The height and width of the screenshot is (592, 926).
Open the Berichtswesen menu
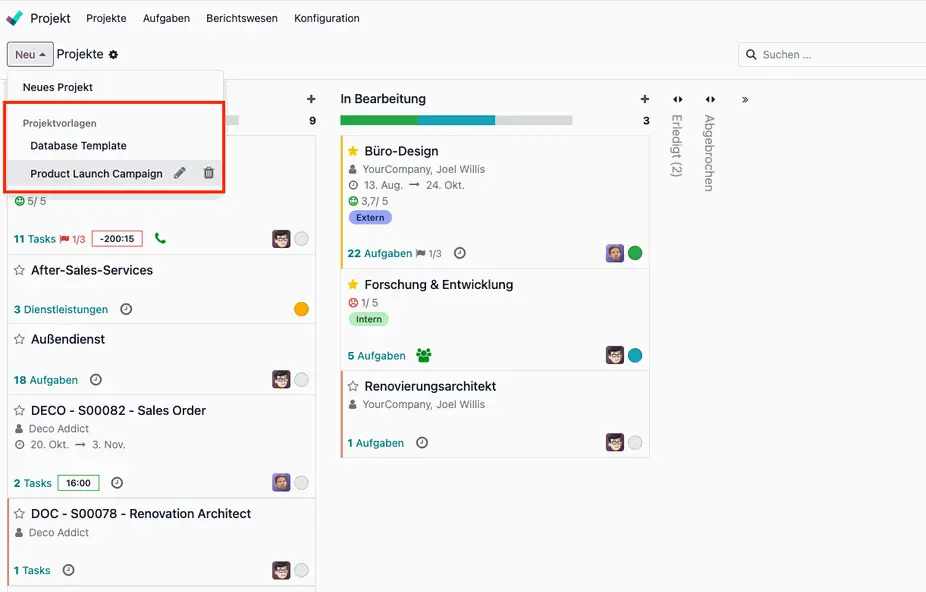pyautogui.click(x=240, y=18)
